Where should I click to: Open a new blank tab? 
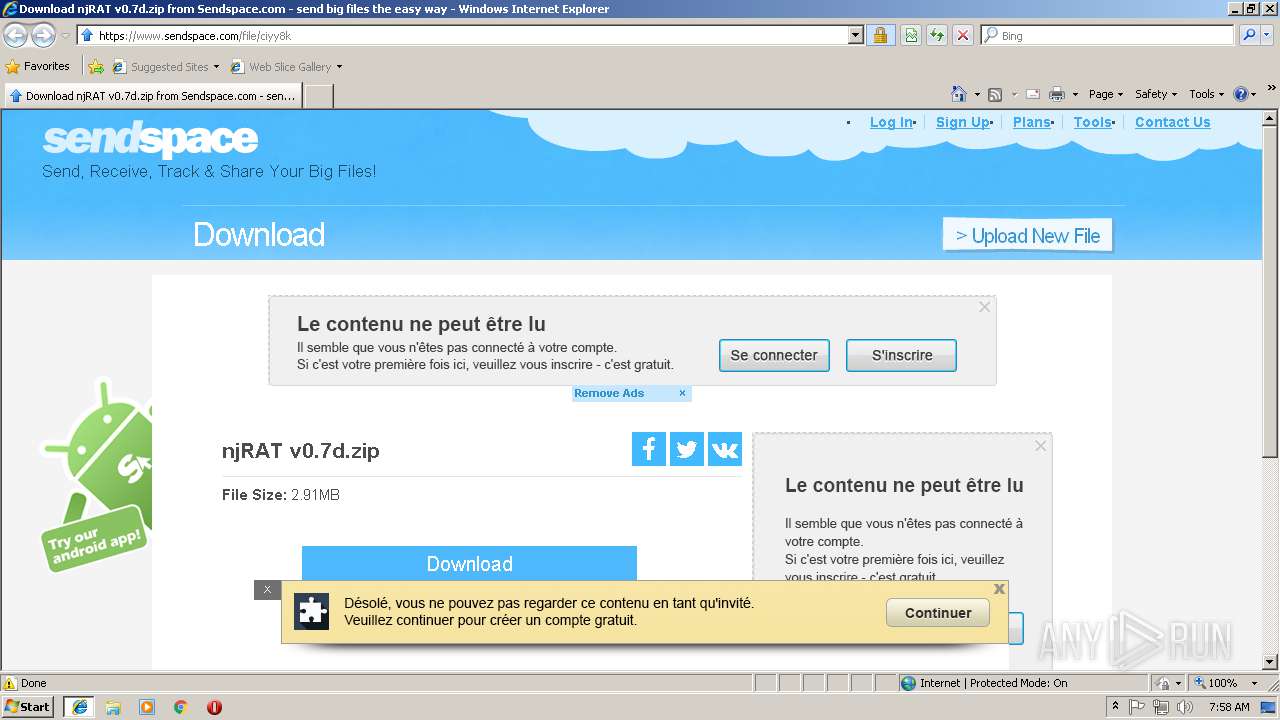(318, 96)
